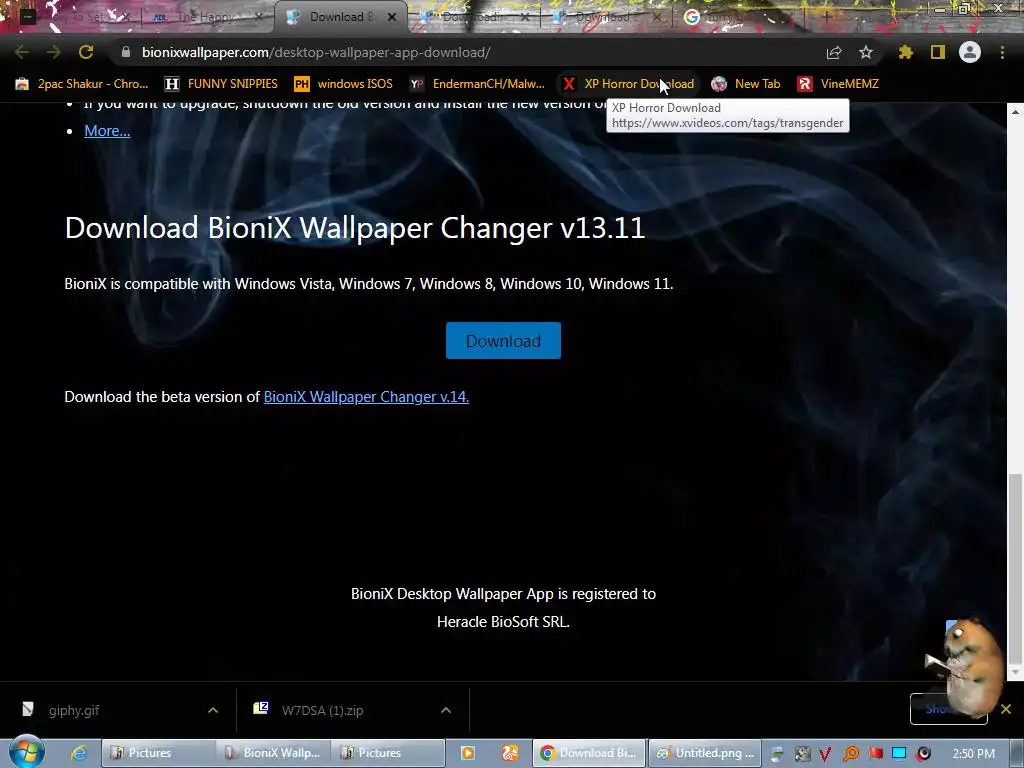1024x768 pixels.
Task: Switch to BioniX Wallp... taskbar window
Action: pyautogui.click(x=273, y=753)
